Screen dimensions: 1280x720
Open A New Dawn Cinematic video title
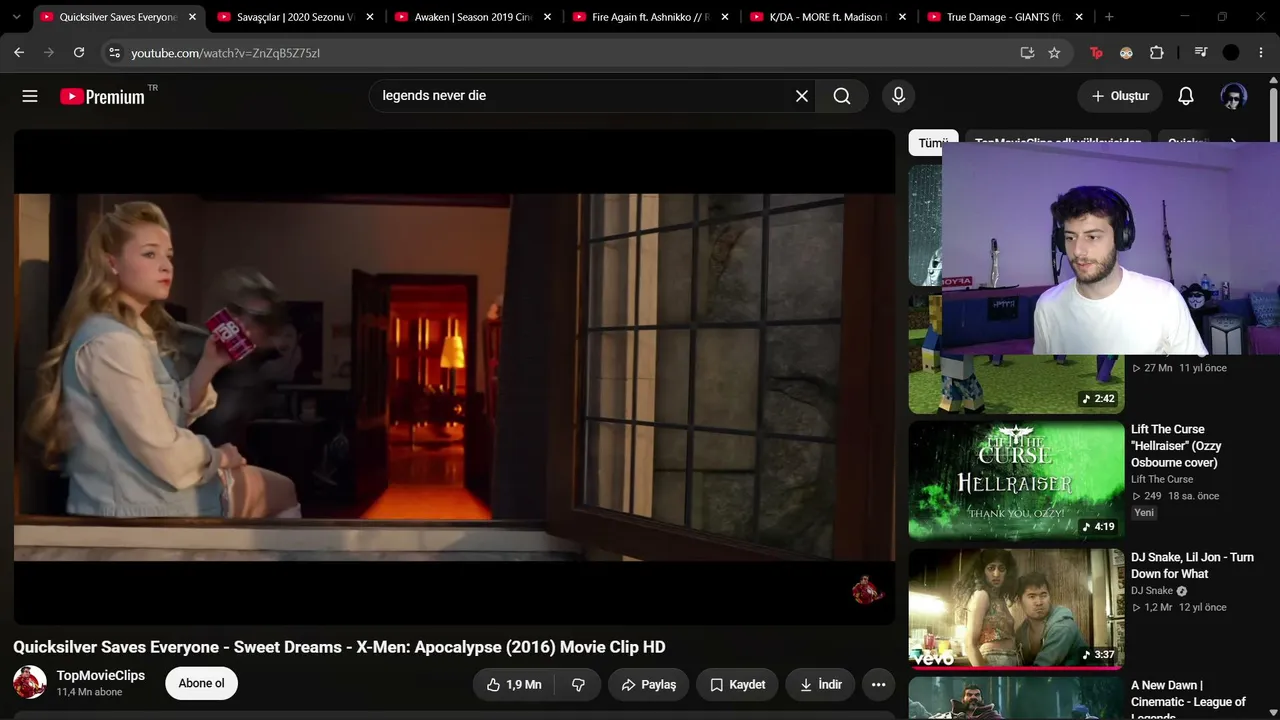coord(1188,698)
